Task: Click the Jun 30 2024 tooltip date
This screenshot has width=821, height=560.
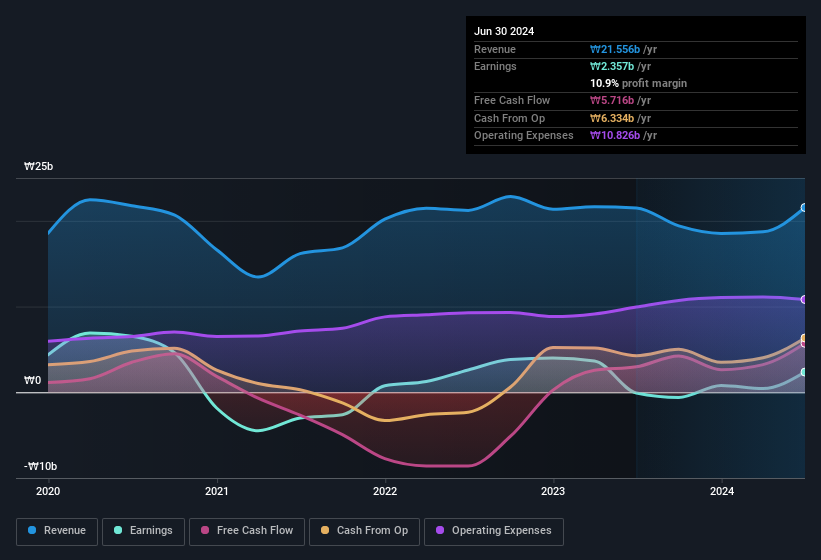Action: click(504, 31)
